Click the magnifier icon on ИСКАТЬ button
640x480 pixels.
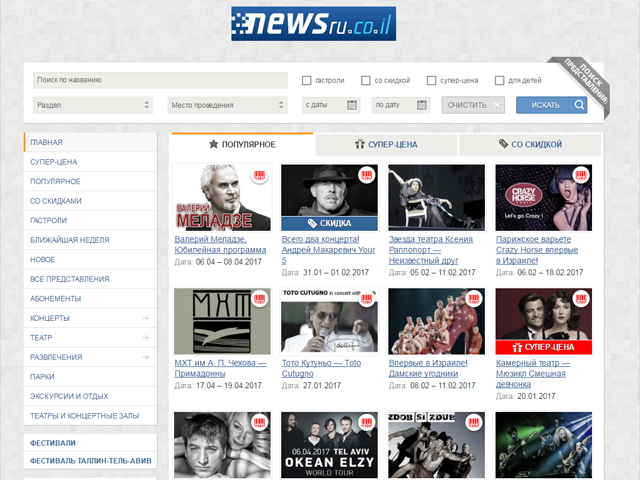[x=579, y=105]
